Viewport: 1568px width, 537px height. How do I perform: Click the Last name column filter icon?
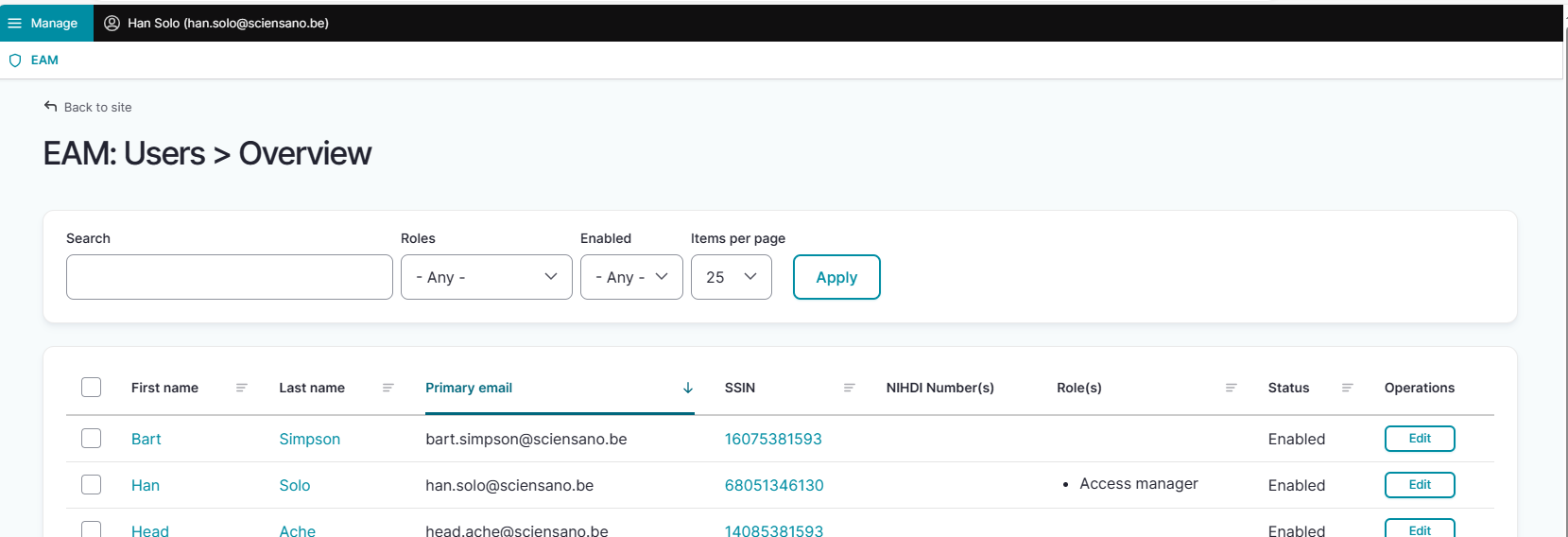click(388, 388)
